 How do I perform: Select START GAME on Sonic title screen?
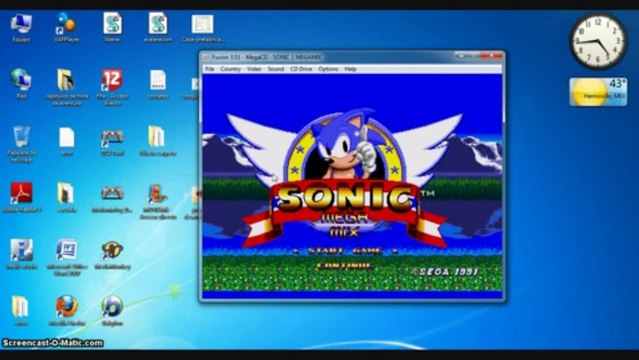pos(345,251)
